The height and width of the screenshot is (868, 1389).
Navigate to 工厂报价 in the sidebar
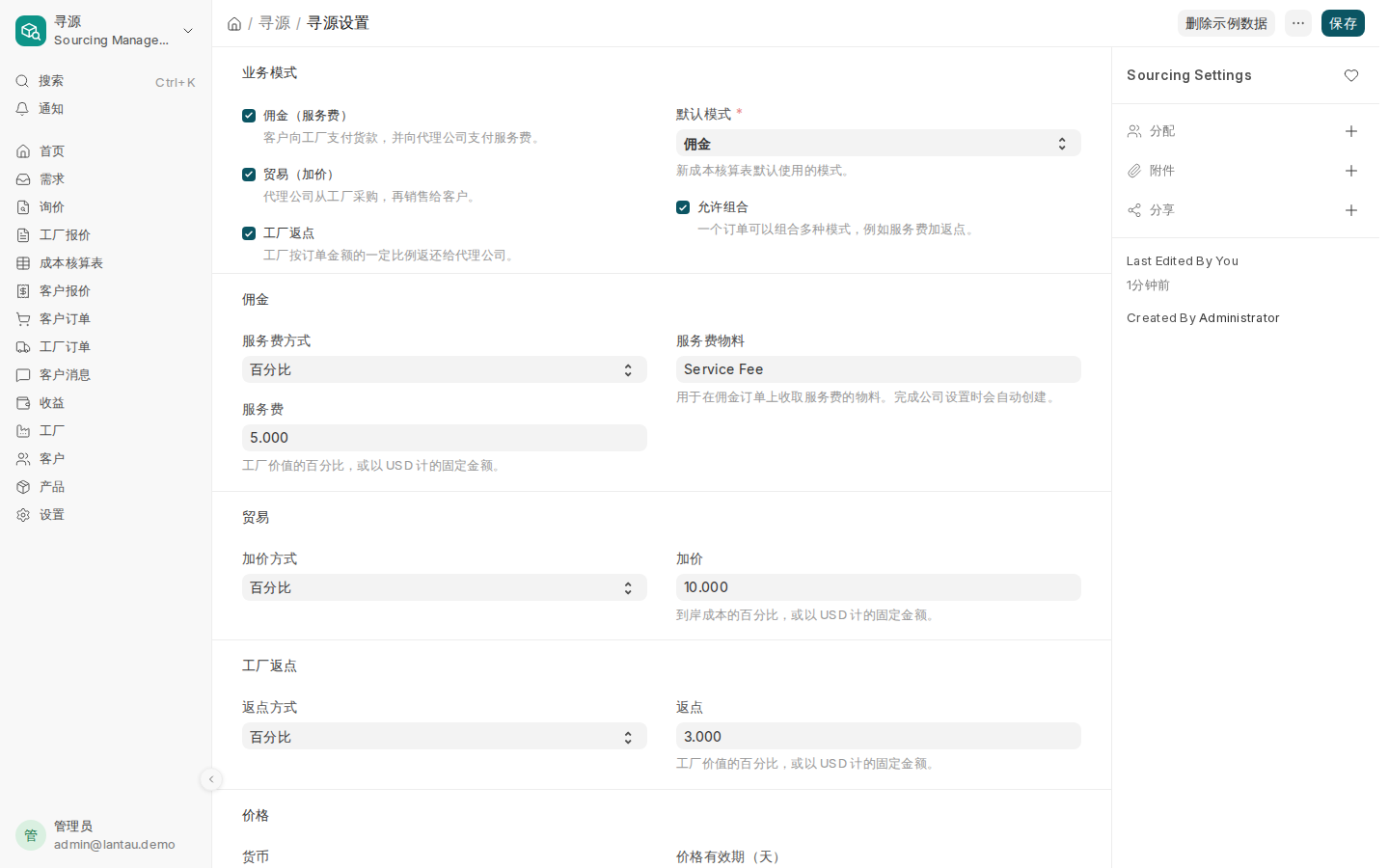coord(106,235)
